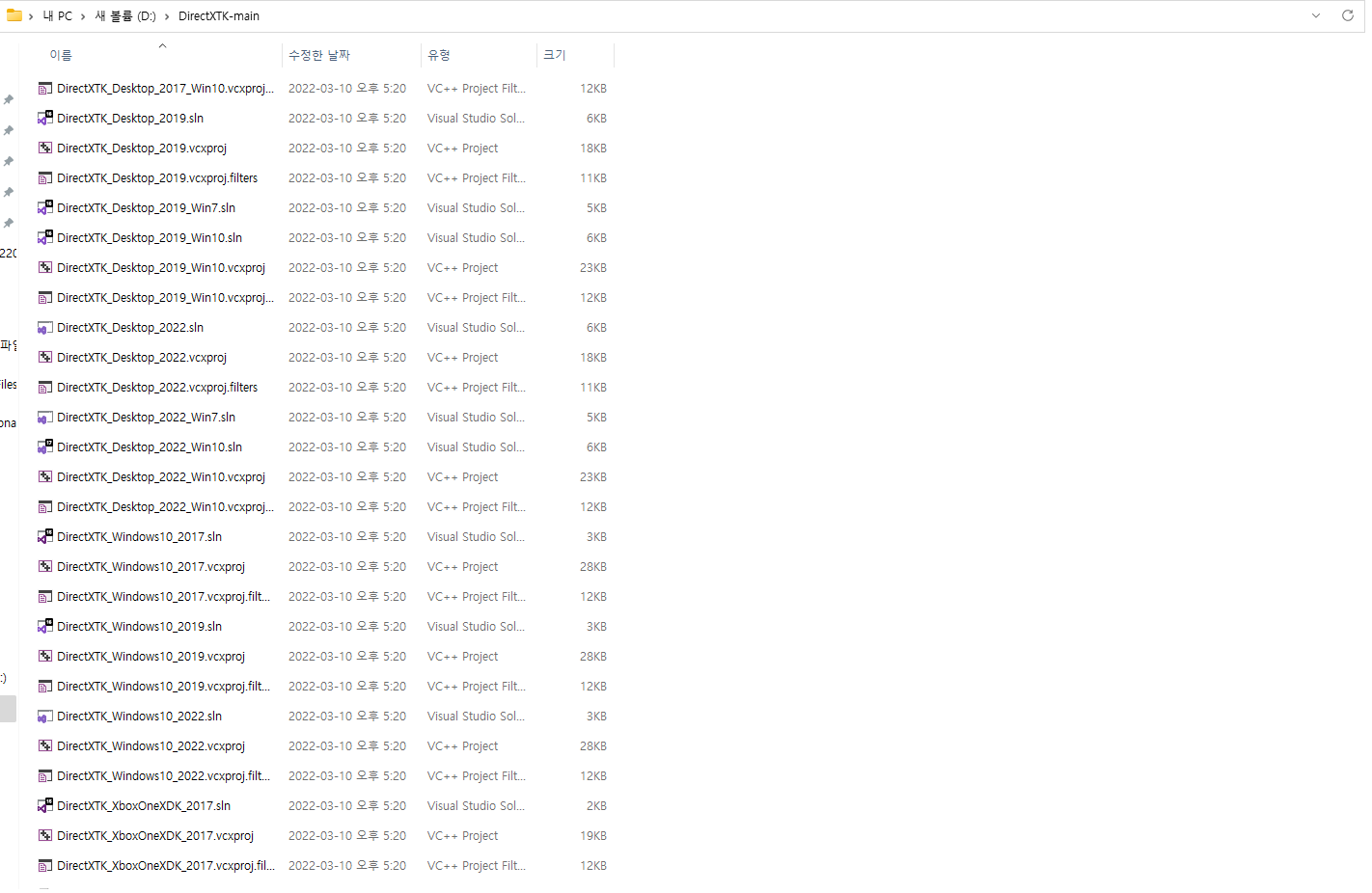The height and width of the screenshot is (893, 1372).
Task: Click the 12KB size of DirectXTK_Desktop_2022_Win10 filters file
Action: [593, 507]
